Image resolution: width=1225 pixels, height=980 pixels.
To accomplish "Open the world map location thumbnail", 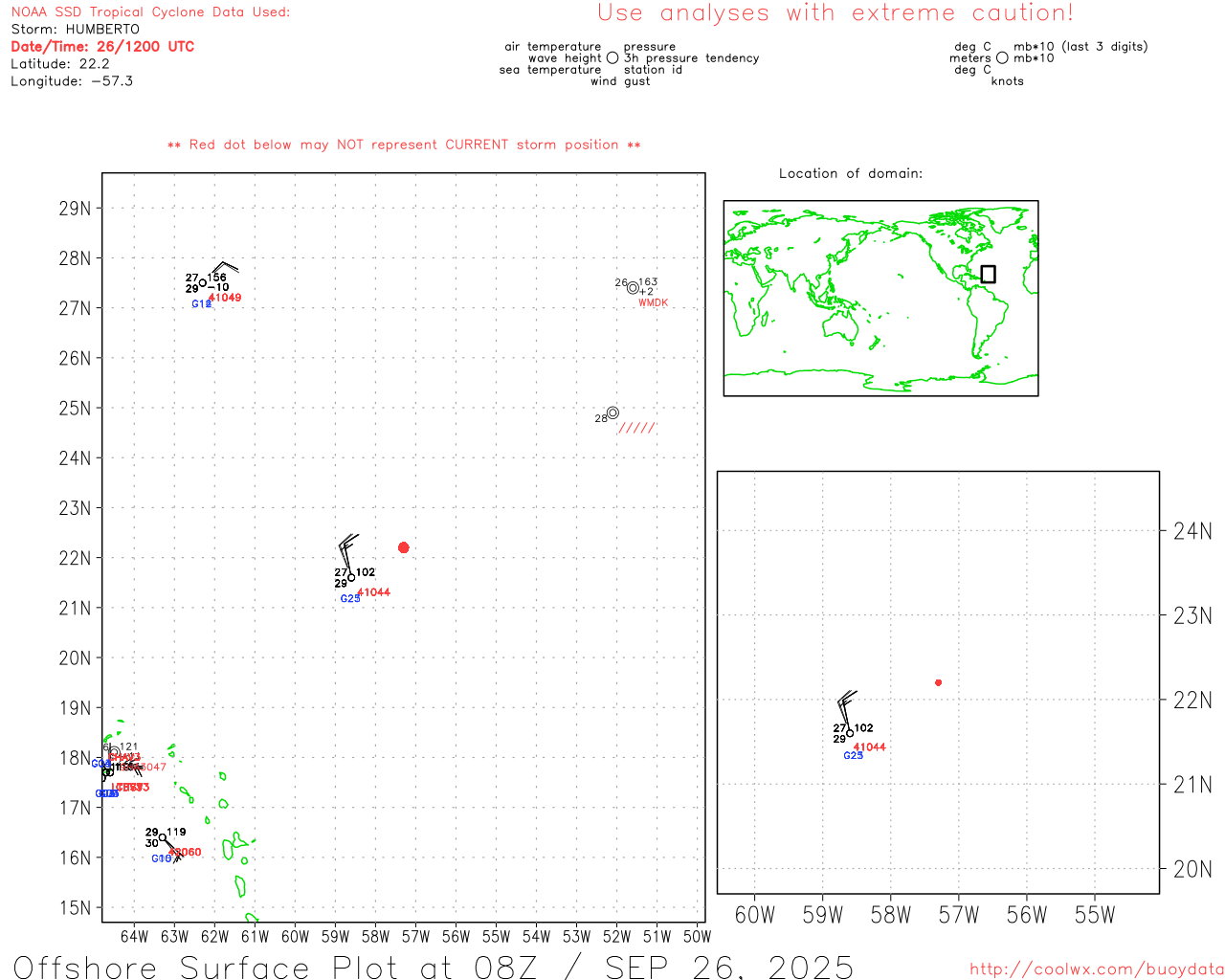I will pos(880,298).
